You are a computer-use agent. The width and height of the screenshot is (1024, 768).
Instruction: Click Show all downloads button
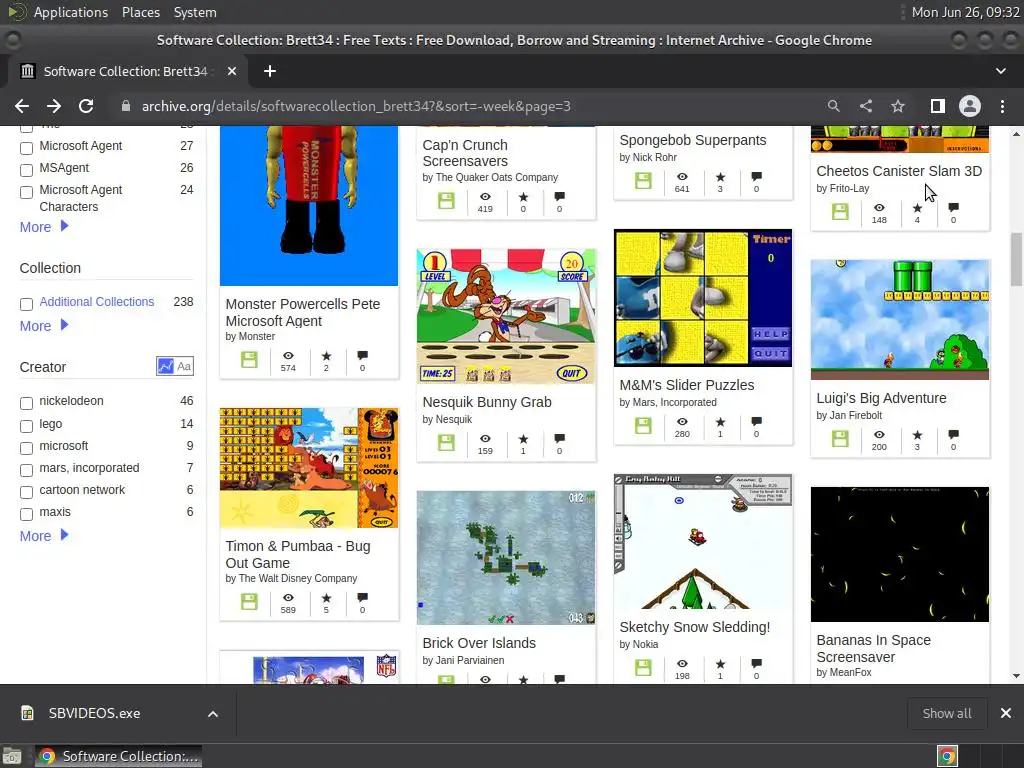pos(947,713)
